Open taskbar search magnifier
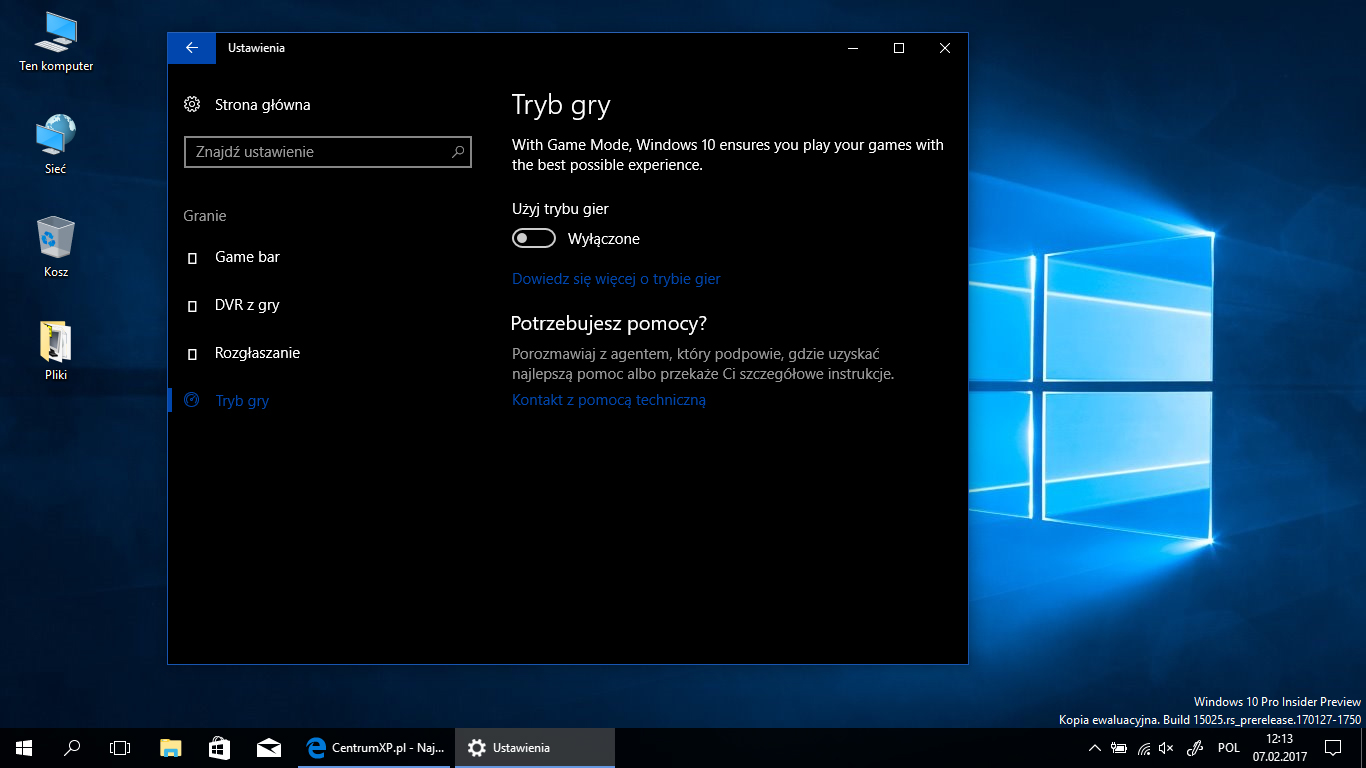Screen dimensions: 1366x768 click(72, 748)
